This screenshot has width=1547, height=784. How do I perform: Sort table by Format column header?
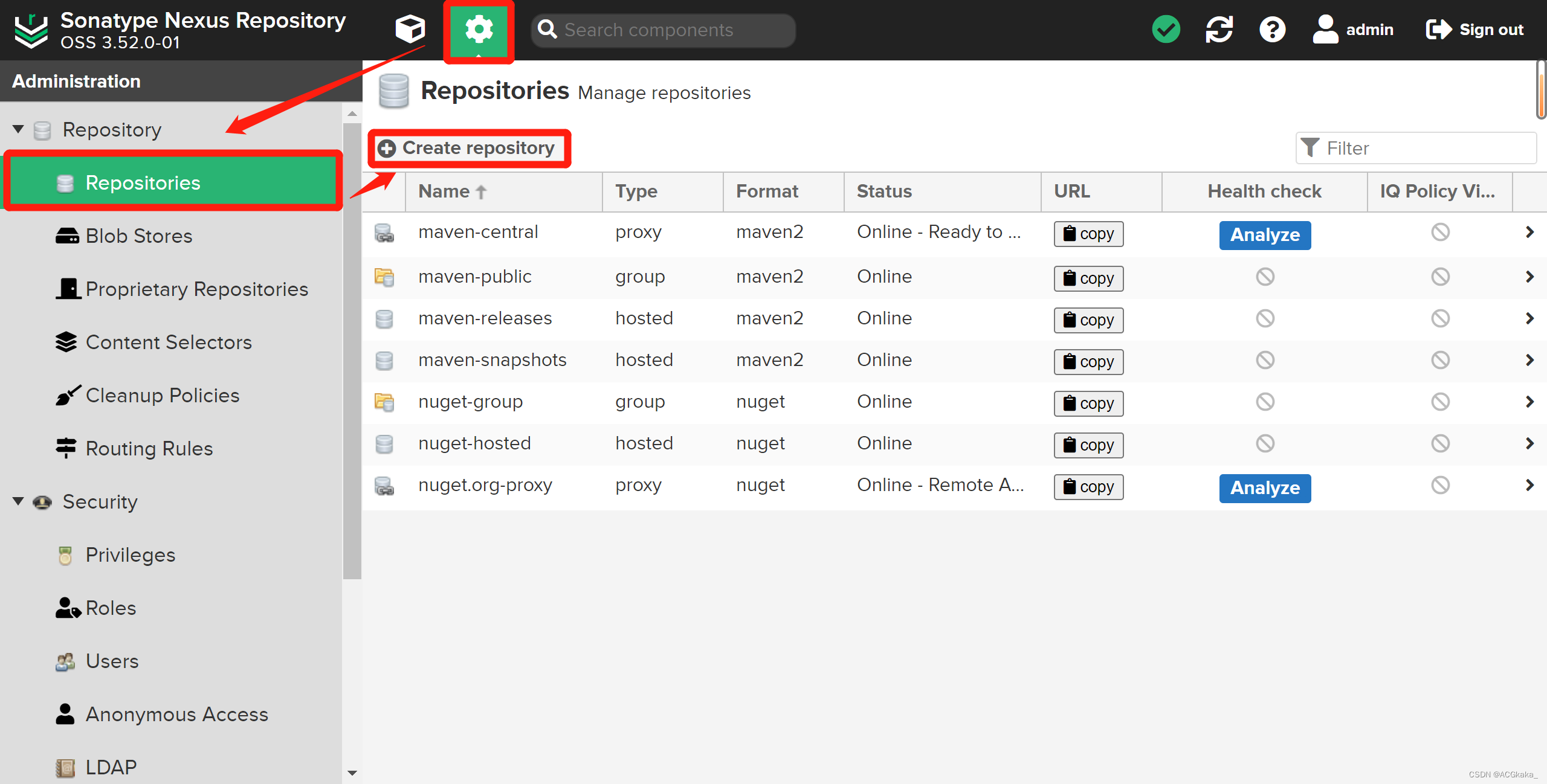pos(767,191)
